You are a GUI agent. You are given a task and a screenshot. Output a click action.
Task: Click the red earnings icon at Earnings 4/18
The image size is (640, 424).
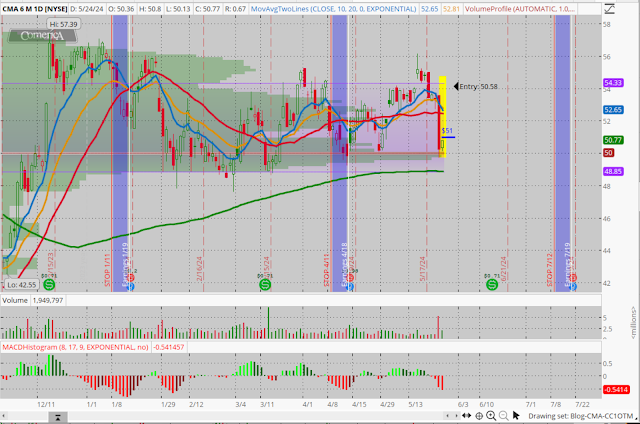(350, 278)
